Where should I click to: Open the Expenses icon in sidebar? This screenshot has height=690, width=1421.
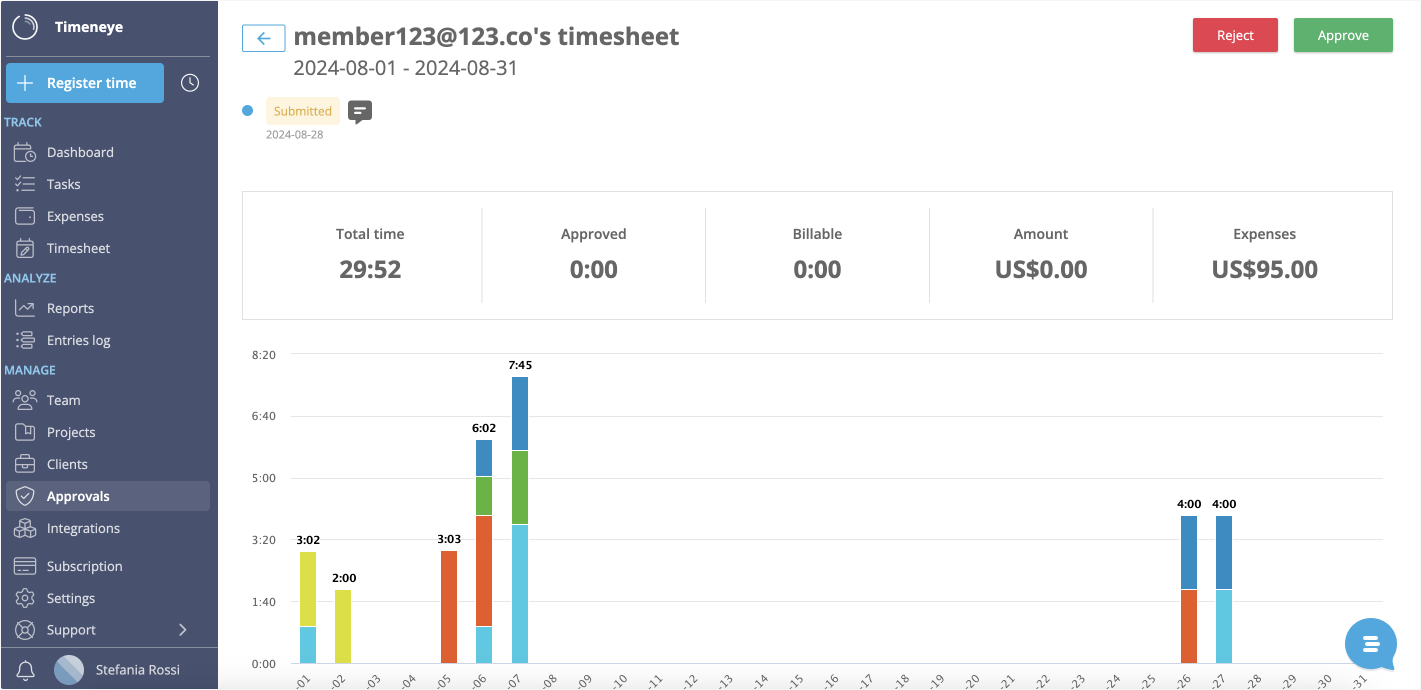tap(25, 215)
